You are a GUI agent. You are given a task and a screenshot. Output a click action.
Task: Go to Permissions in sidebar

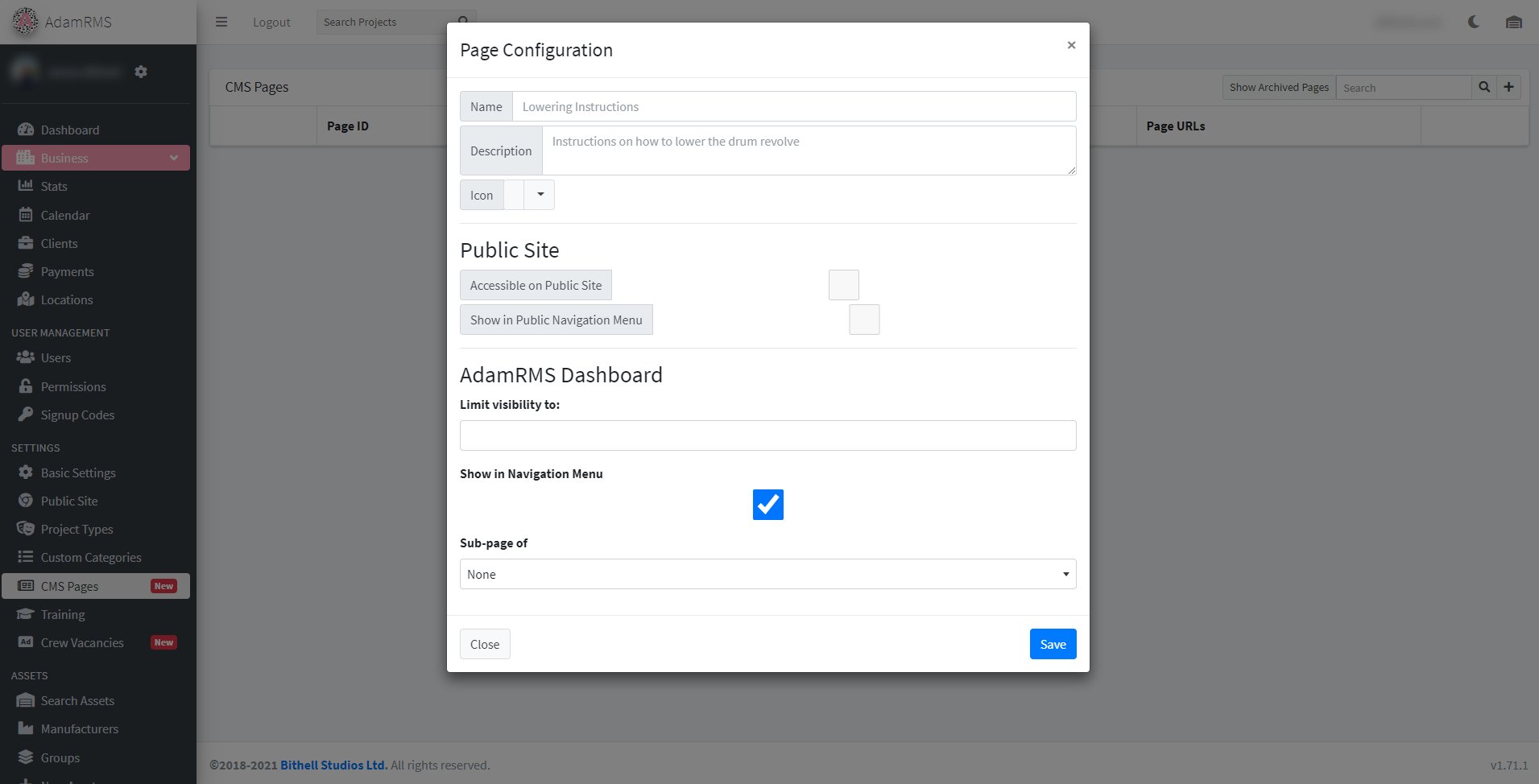coord(72,386)
